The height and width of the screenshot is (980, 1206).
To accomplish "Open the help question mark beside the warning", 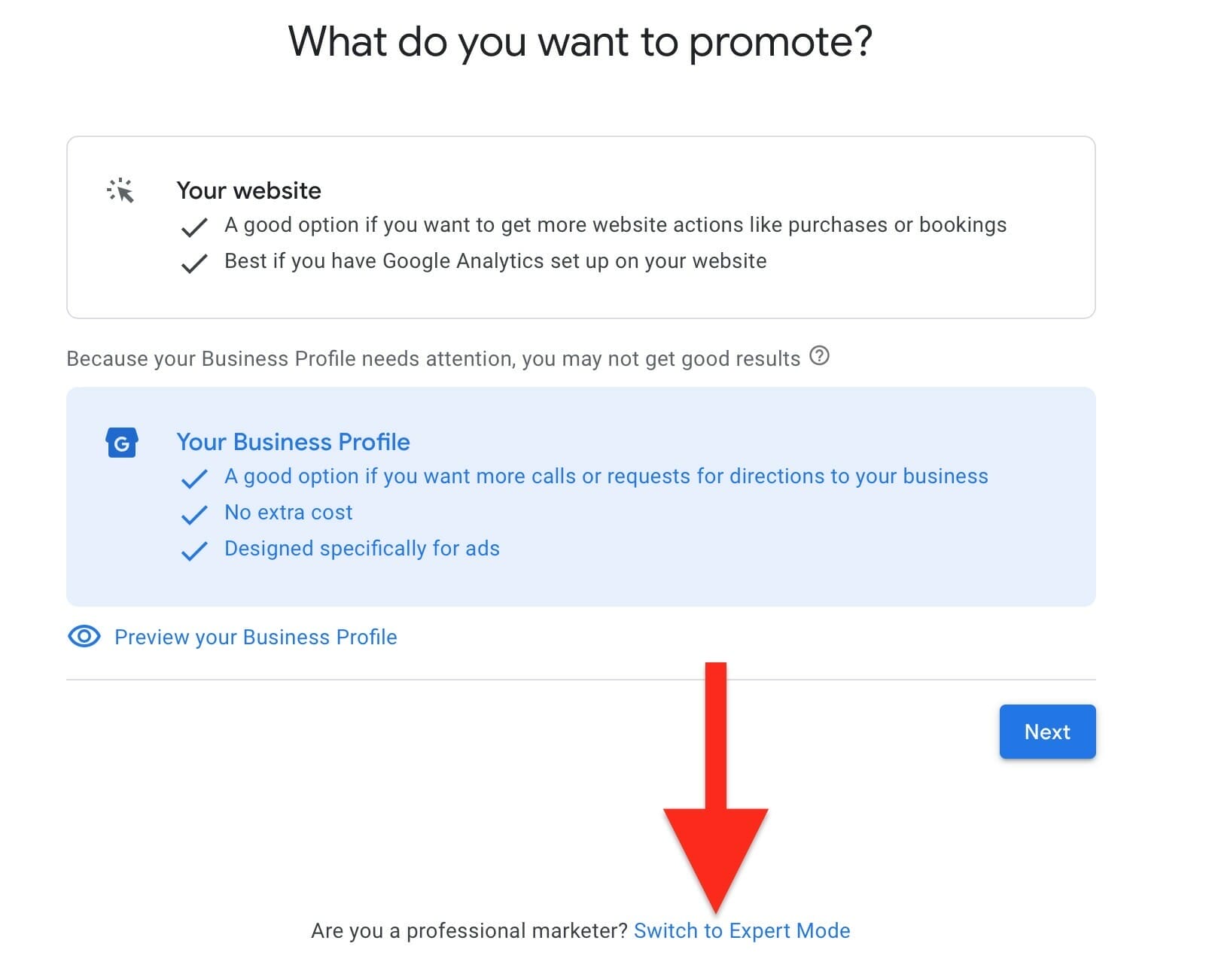I will [x=819, y=355].
